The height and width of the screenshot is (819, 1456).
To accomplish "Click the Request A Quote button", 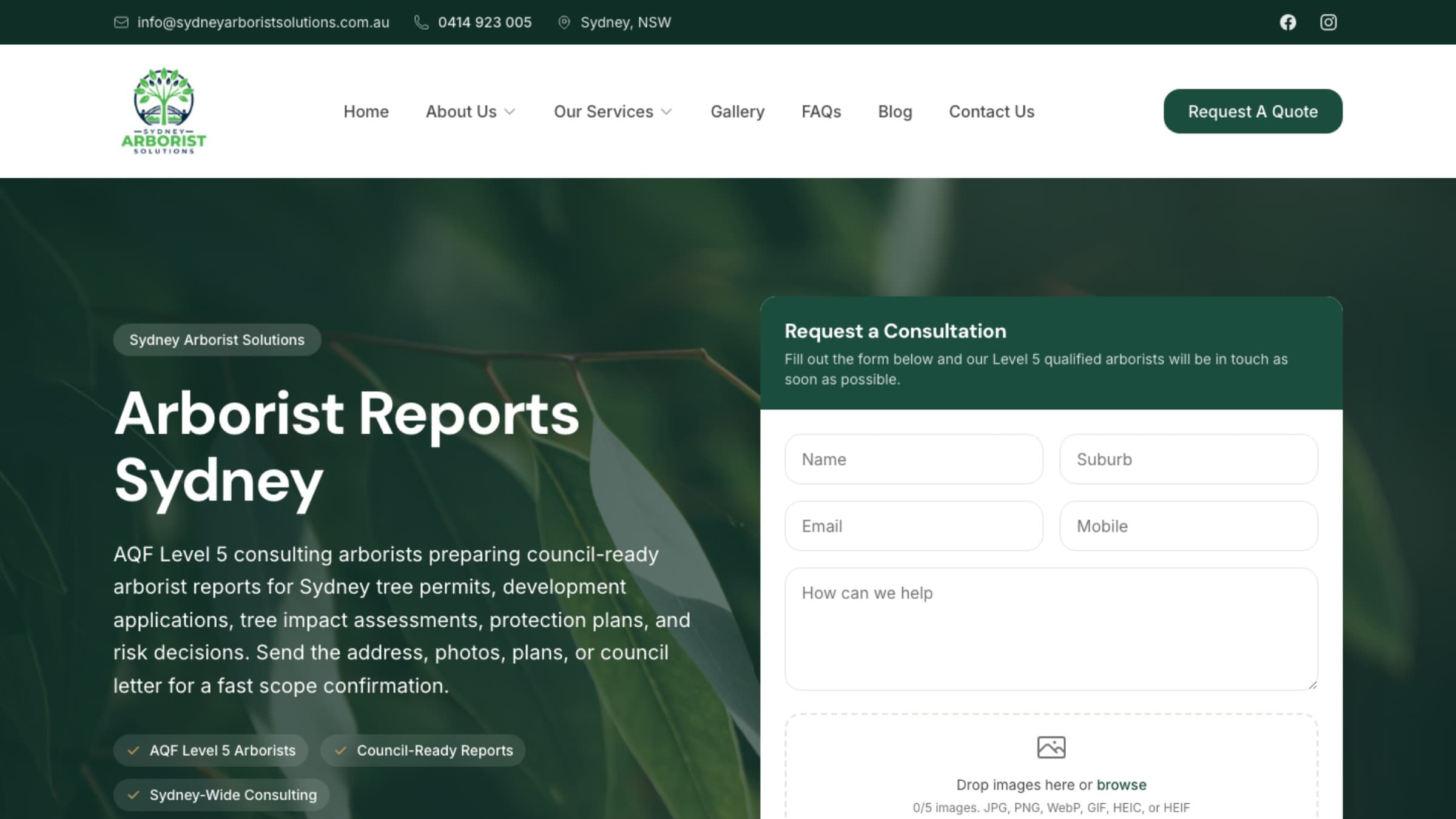I will click(1253, 112).
